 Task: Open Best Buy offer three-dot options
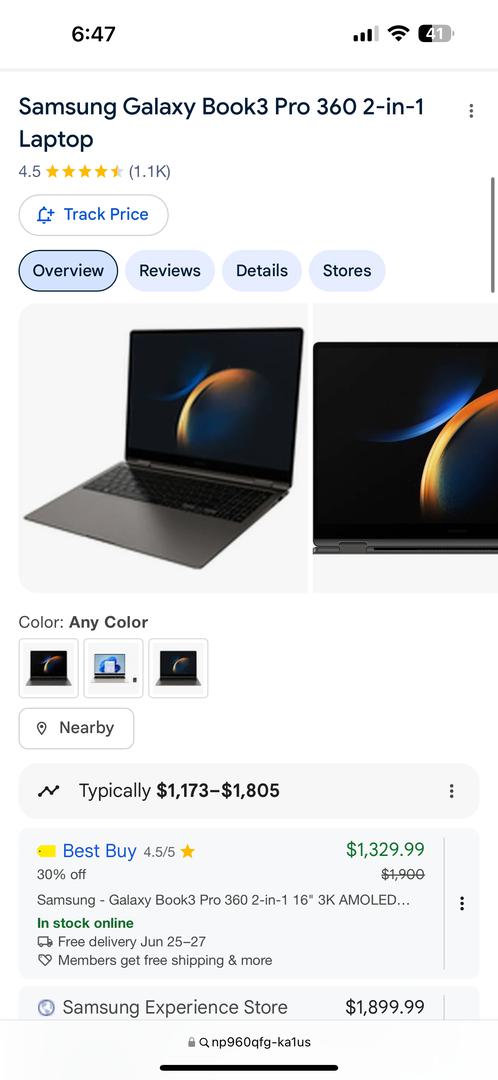[461, 903]
